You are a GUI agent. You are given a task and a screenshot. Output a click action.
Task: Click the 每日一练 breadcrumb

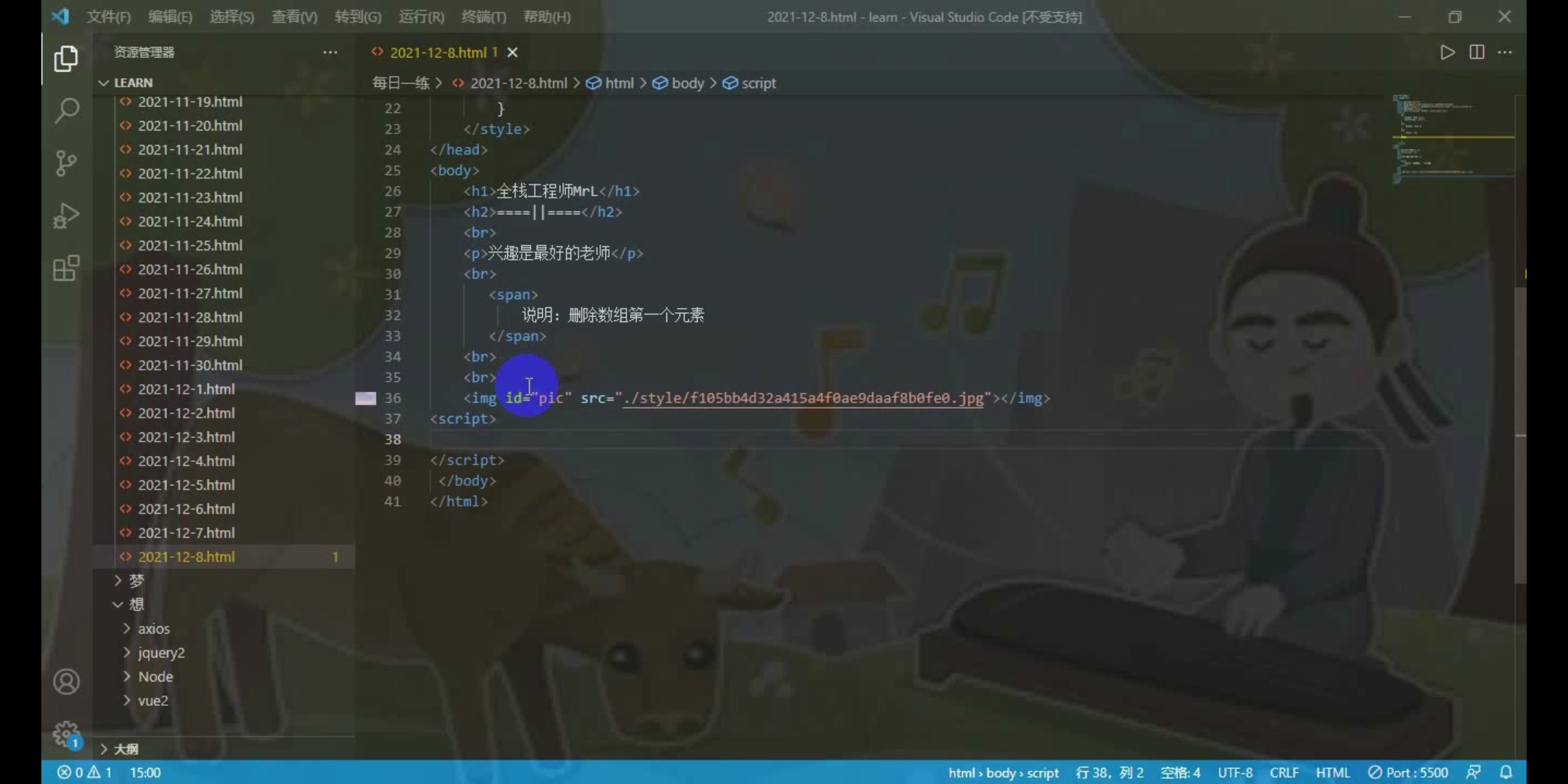pyautogui.click(x=401, y=83)
